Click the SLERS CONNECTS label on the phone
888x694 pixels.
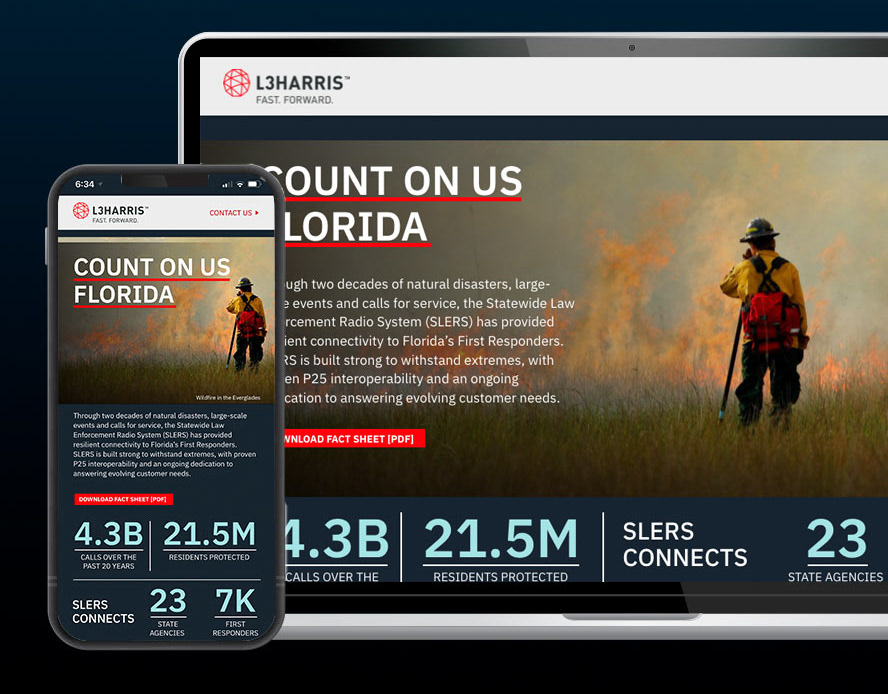pos(103,612)
